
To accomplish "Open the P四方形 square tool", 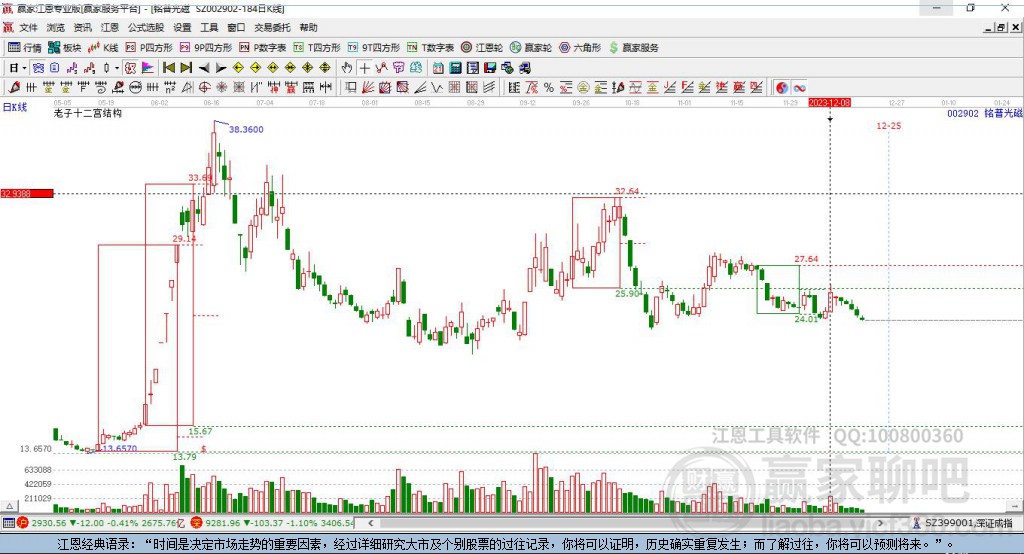I will 149,48.
